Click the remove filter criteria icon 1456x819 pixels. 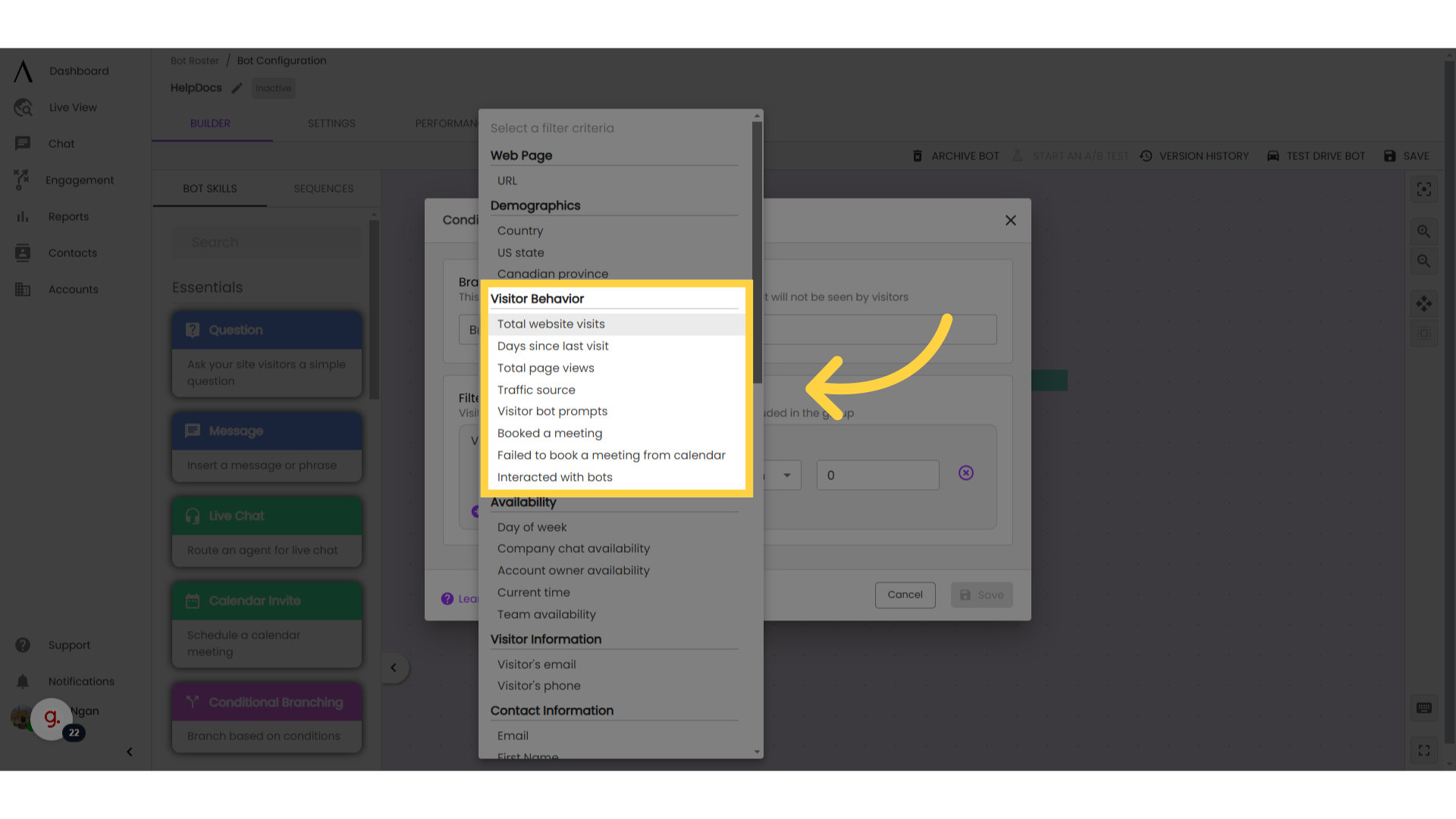coord(965,473)
